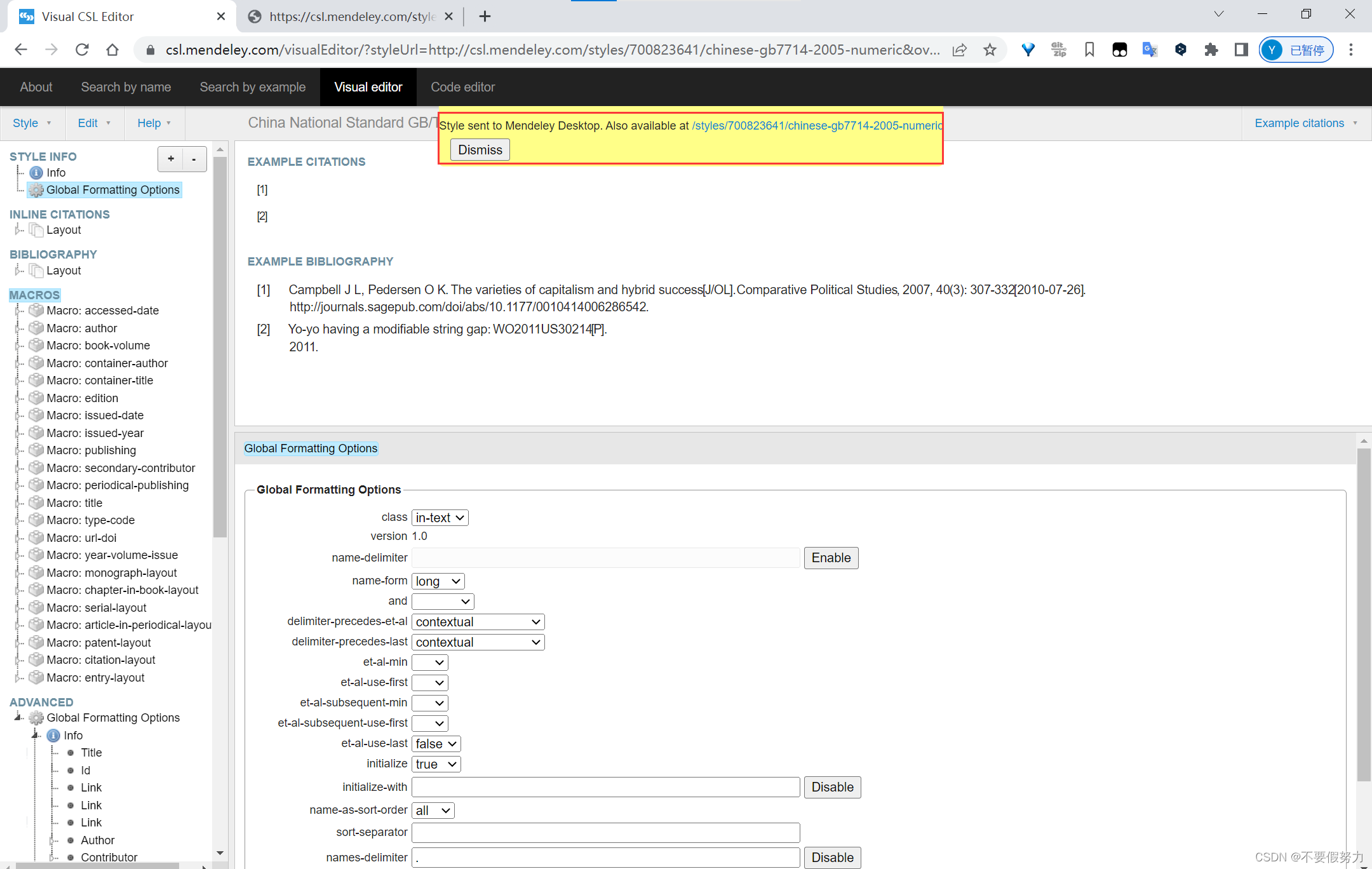
Task: Click Disable next to names-delimiter
Action: click(x=832, y=858)
